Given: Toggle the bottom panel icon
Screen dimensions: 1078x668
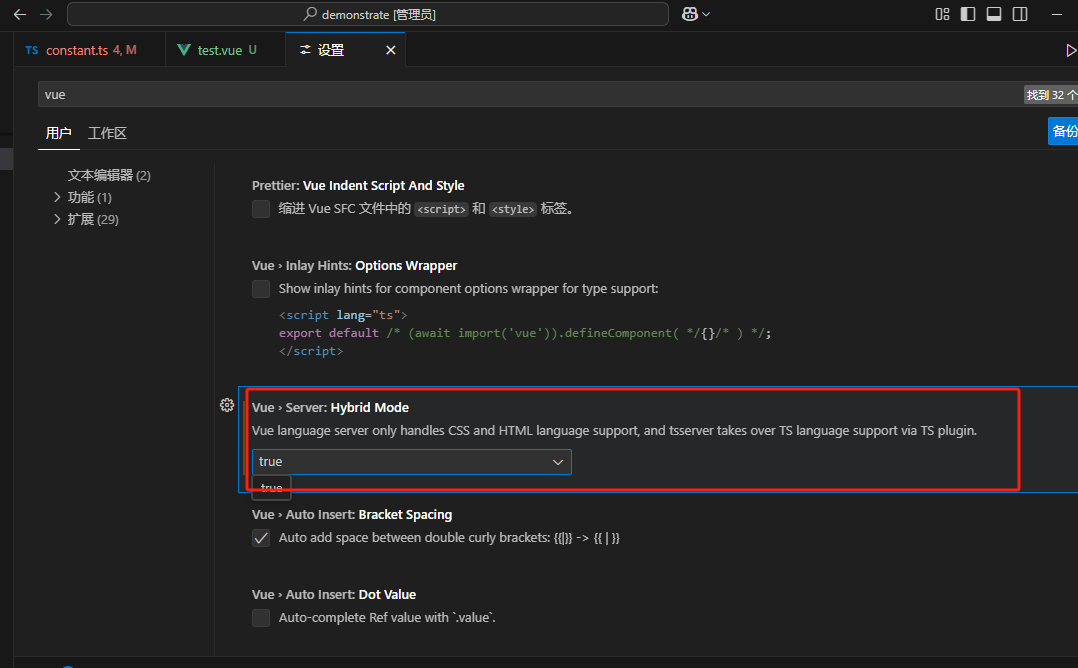Looking at the screenshot, I should pyautogui.click(x=994, y=14).
